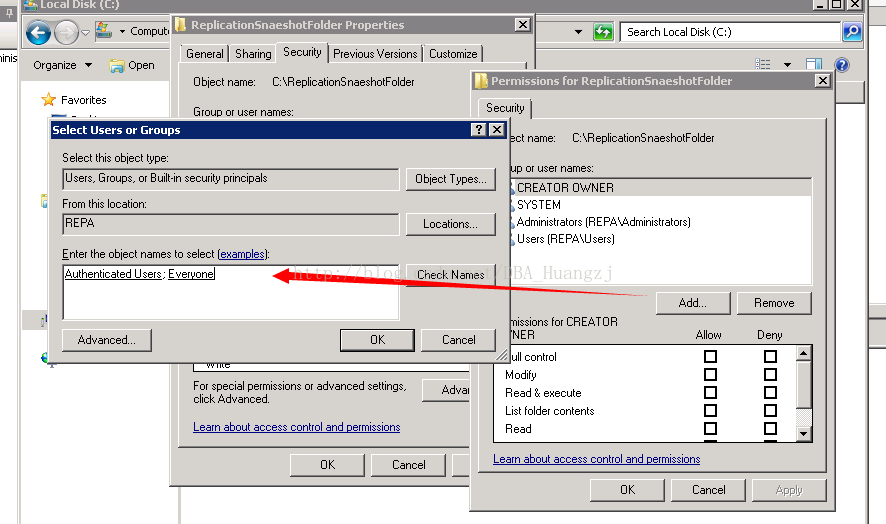Click the Advanced... button
Image resolution: width=886 pixels, height=524 pixels.
click(107, 340)
